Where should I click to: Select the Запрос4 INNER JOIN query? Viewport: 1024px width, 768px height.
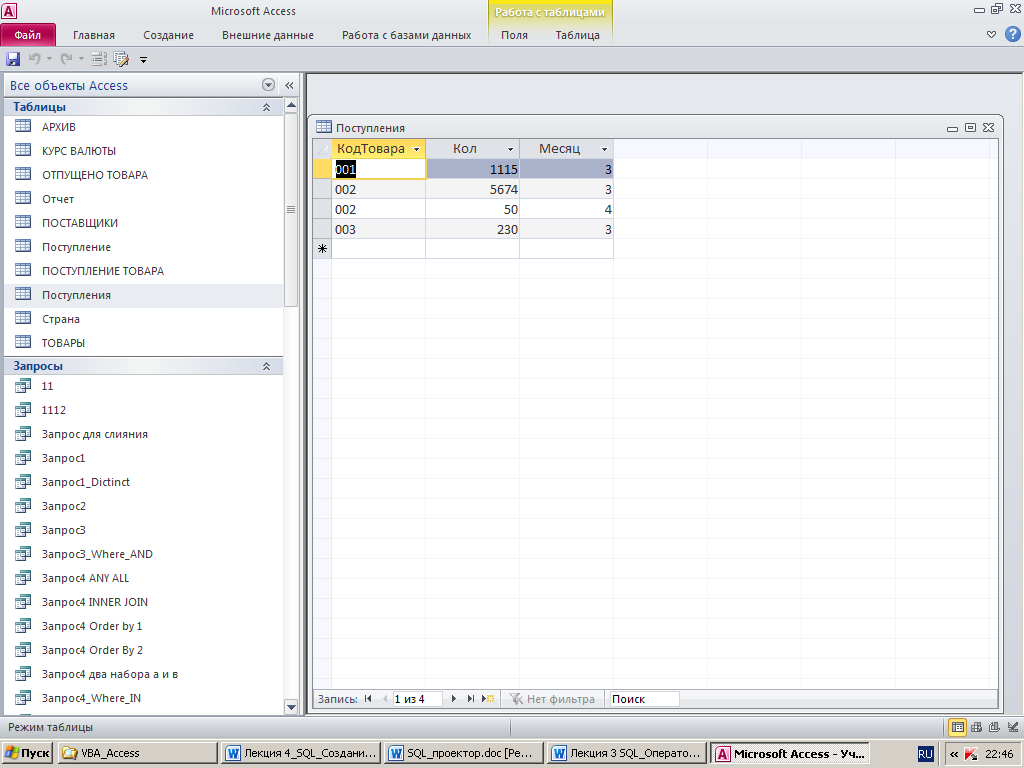coord(95,602)
